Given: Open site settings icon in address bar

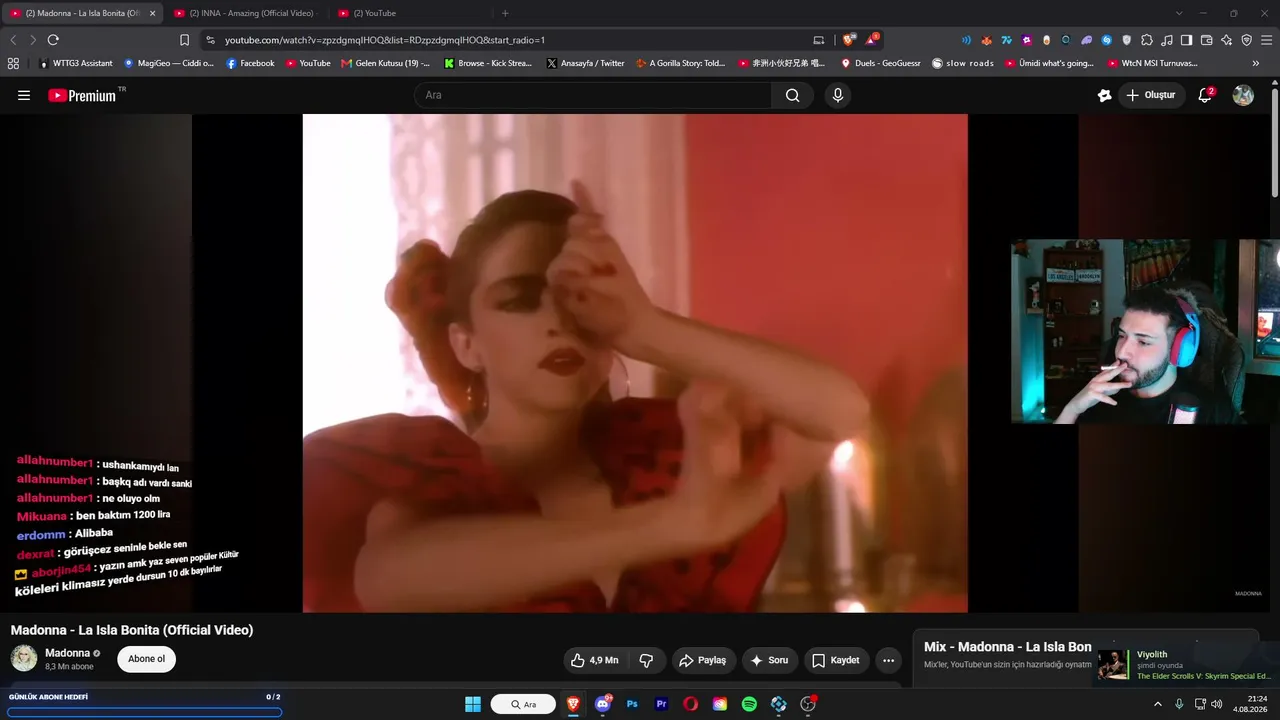Looking at the screenshot, I should (x=210, y=40).
